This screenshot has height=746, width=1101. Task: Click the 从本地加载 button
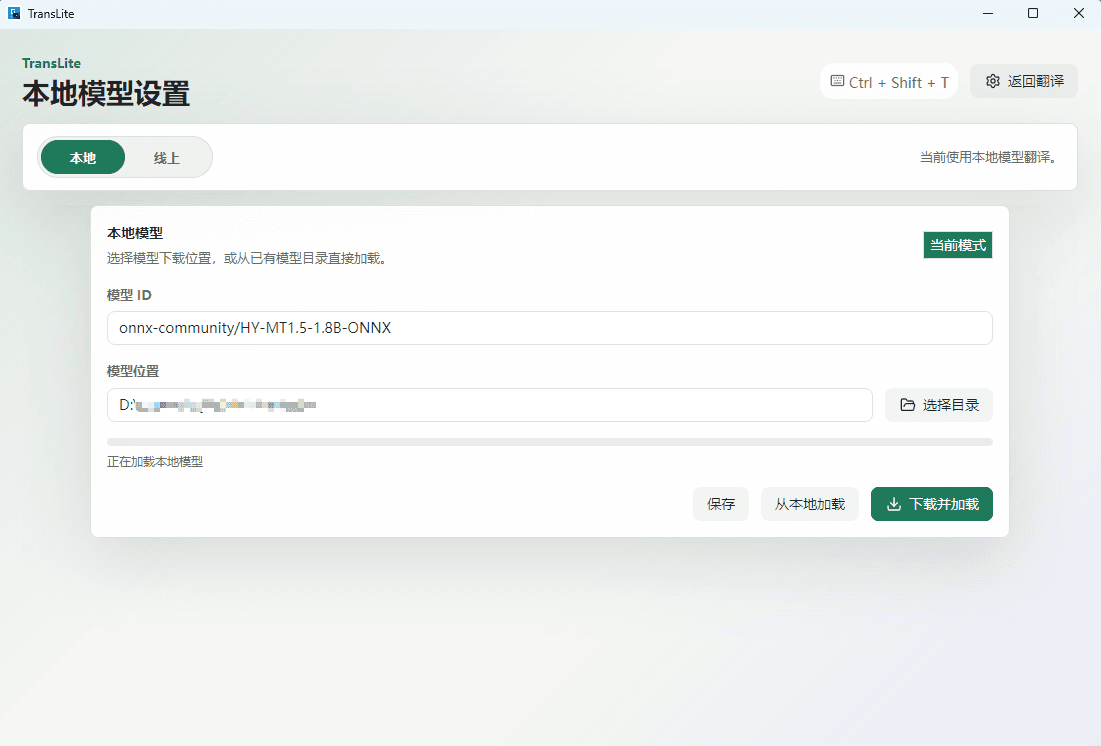click(810, 504)
